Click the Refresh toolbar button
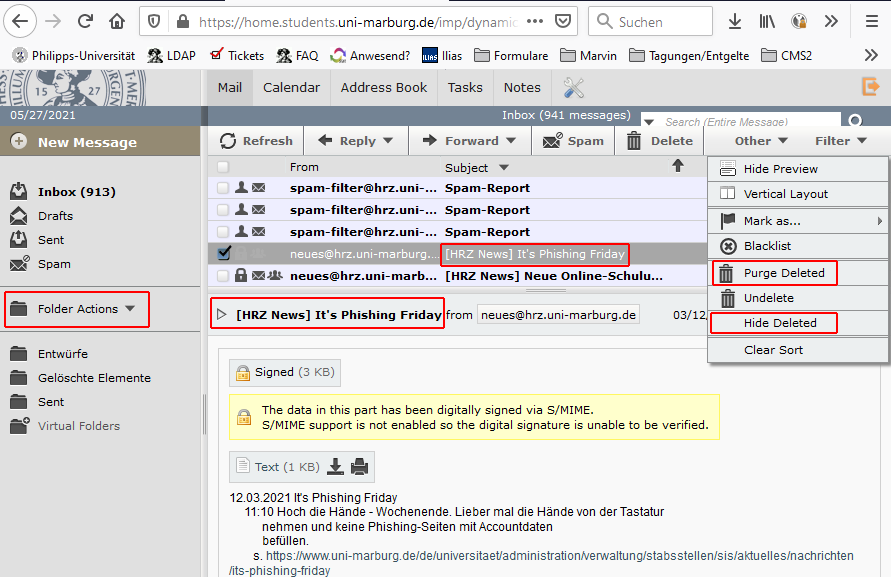 click(x=256, y=141)
